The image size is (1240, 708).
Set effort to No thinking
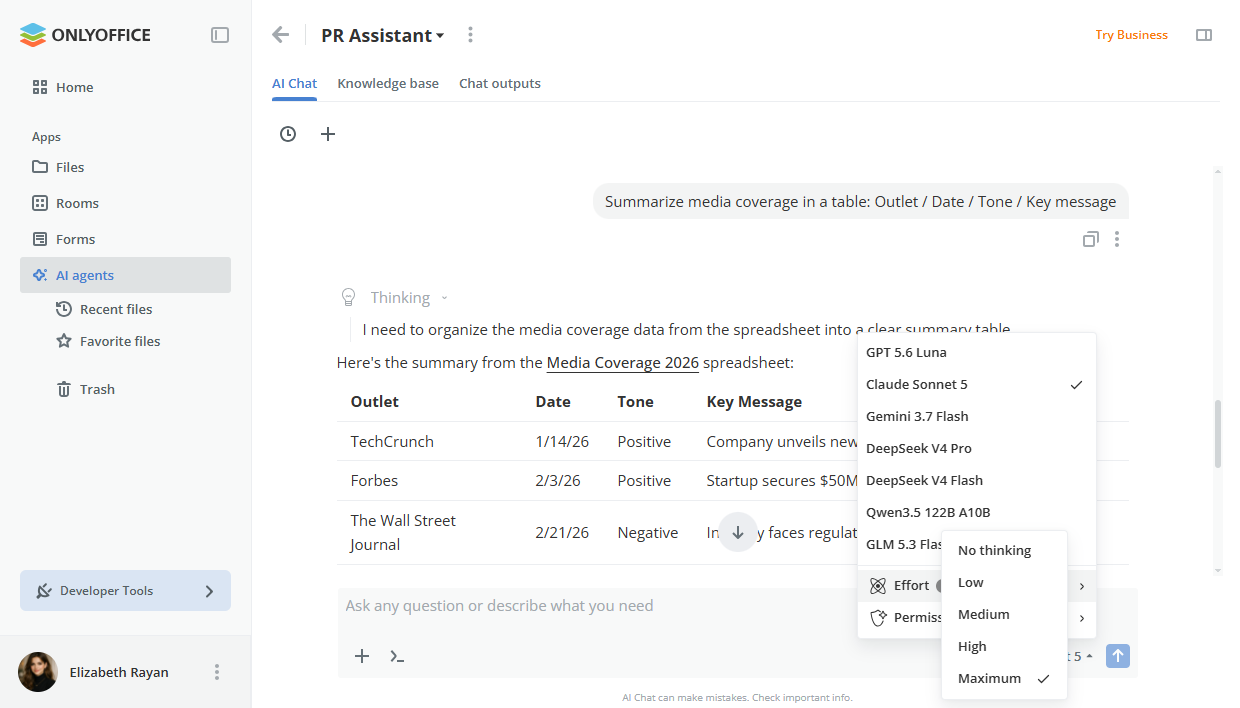click(1004, 550)
